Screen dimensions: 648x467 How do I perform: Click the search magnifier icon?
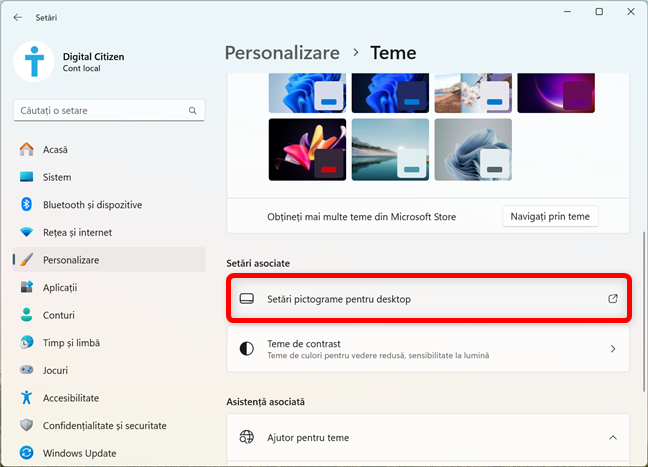[x=193, y=108]
